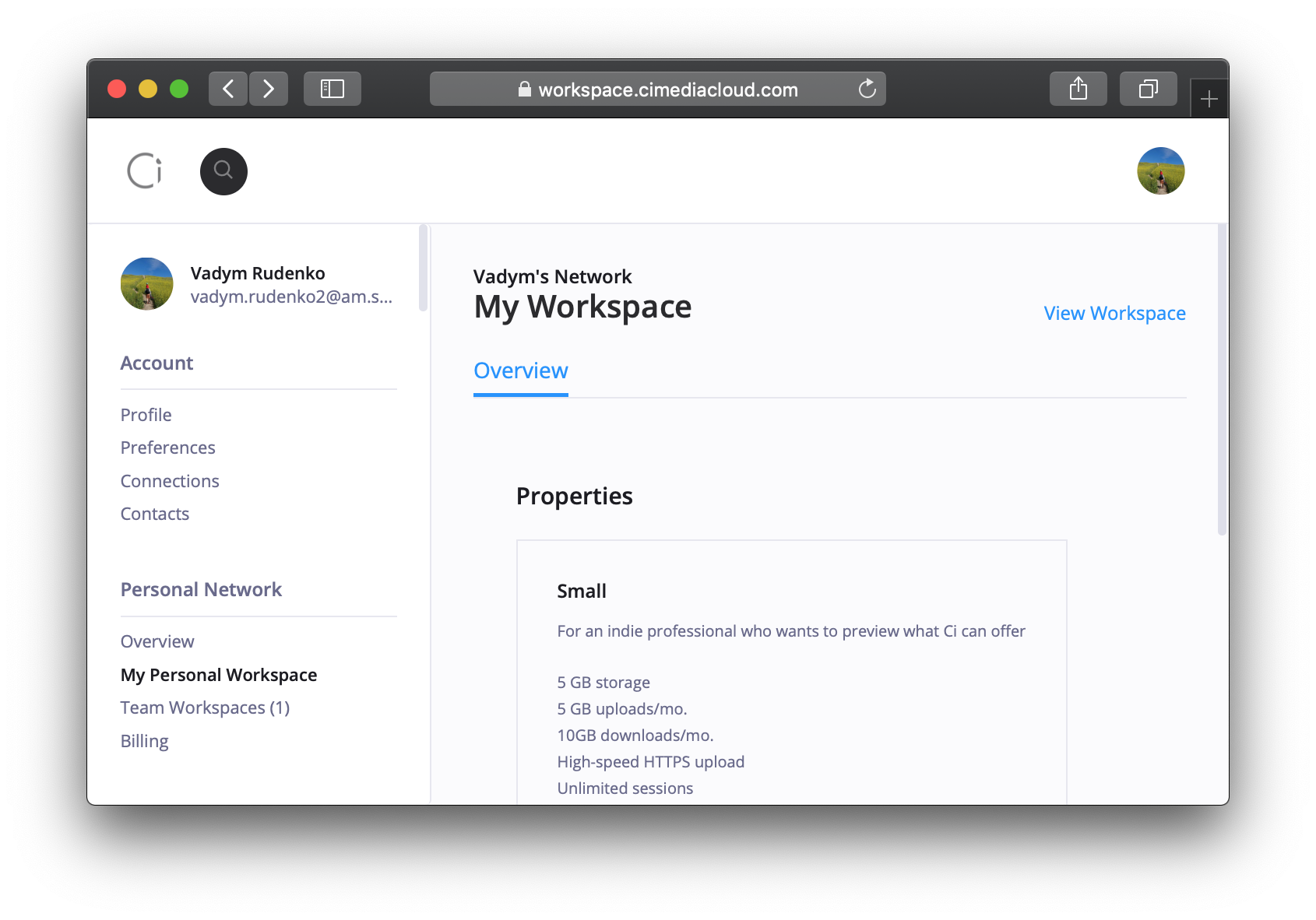The image size is (1316, 920).
Task: Show all tabs overview button
Action: tap(1148, 89)
